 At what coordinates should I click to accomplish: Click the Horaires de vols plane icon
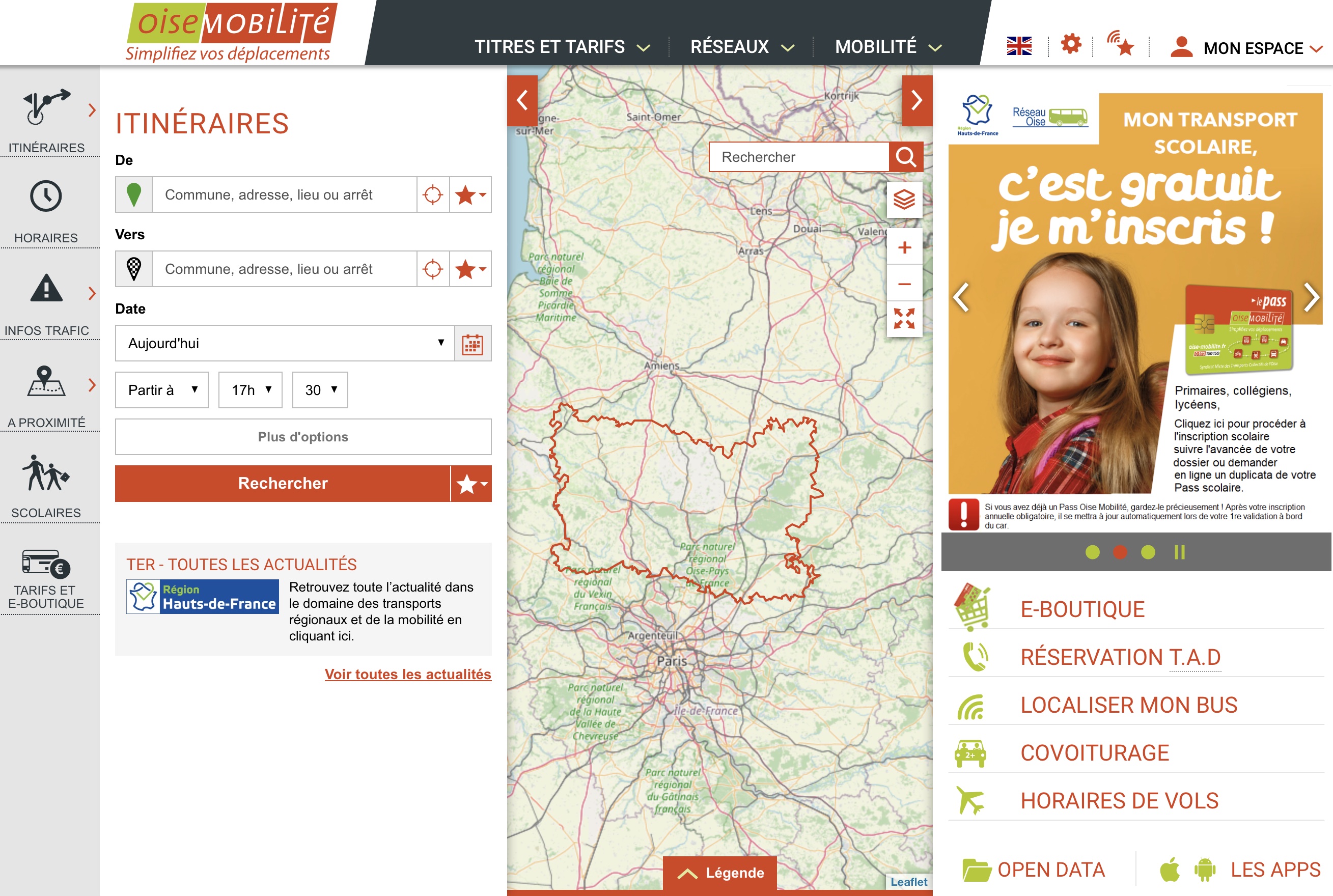(x=970, y=801)
